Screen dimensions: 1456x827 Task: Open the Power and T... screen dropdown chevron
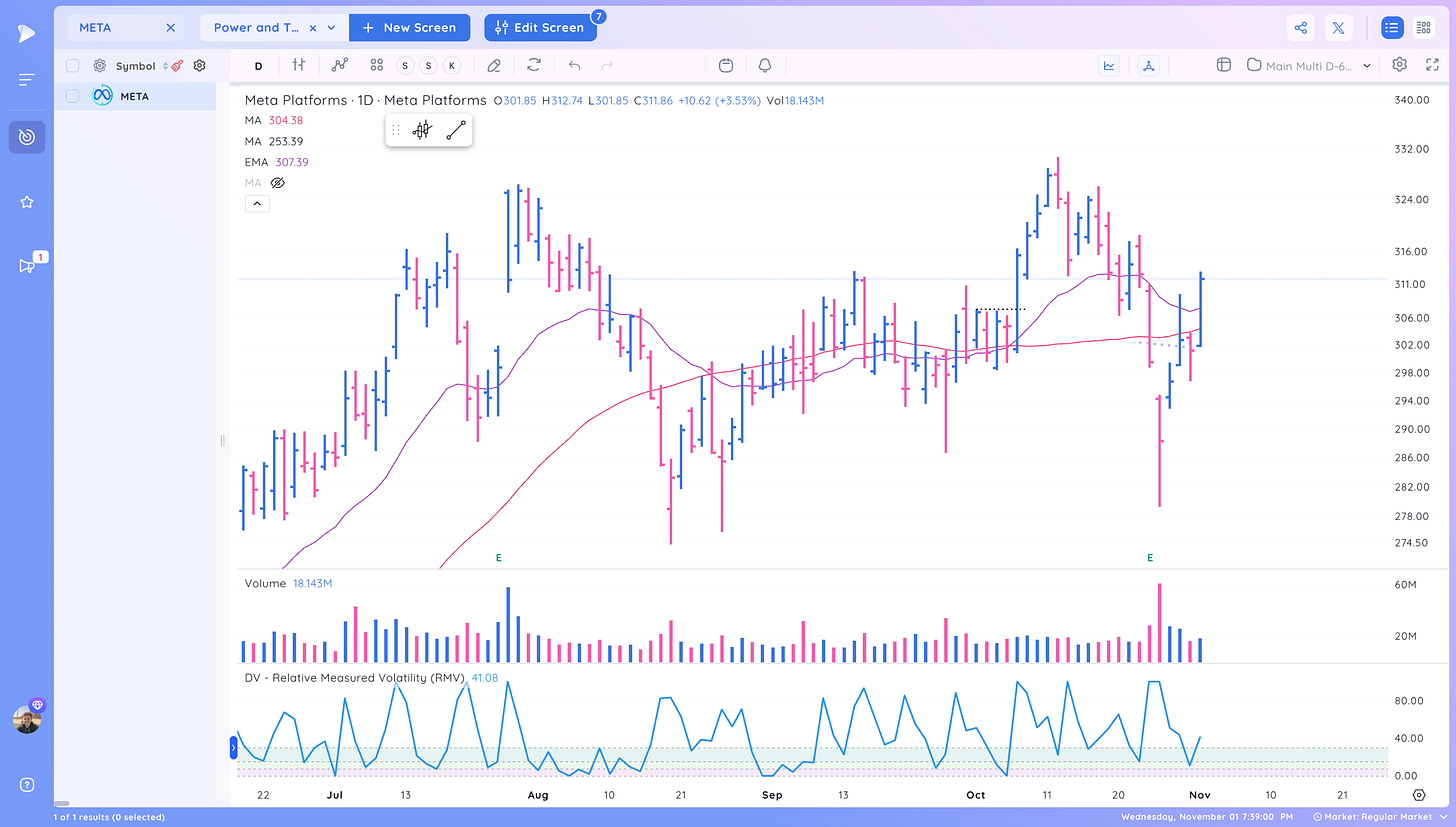click(x=331, y=28)
